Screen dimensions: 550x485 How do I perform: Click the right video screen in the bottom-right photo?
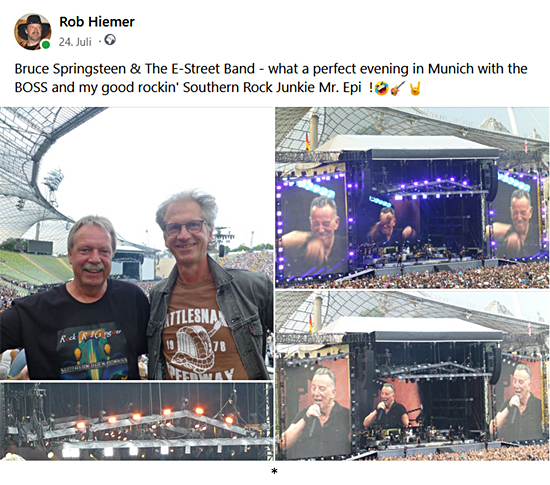coord(518,398)
